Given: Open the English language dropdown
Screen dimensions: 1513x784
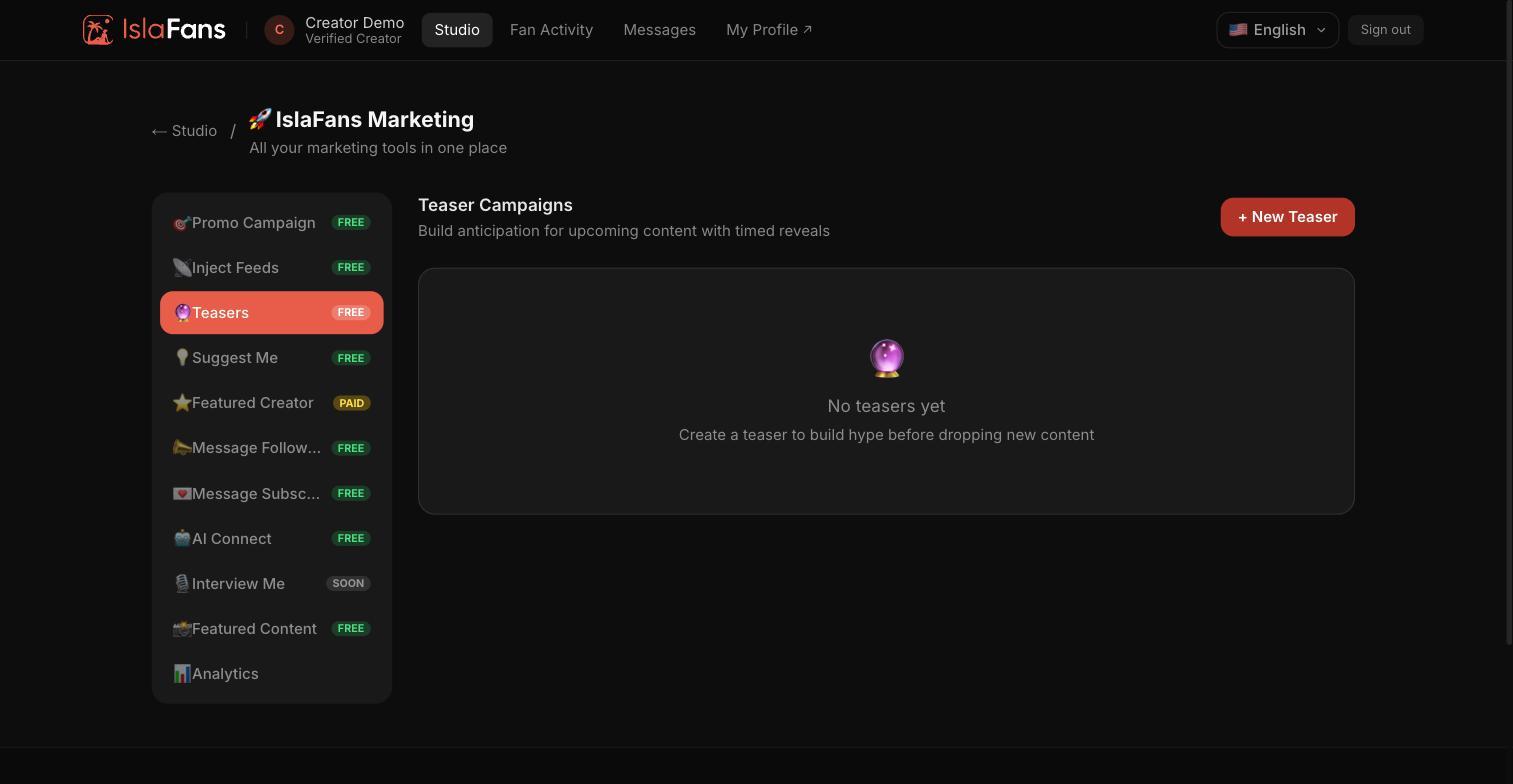Looking at the screenshot, I should 1277,30.
